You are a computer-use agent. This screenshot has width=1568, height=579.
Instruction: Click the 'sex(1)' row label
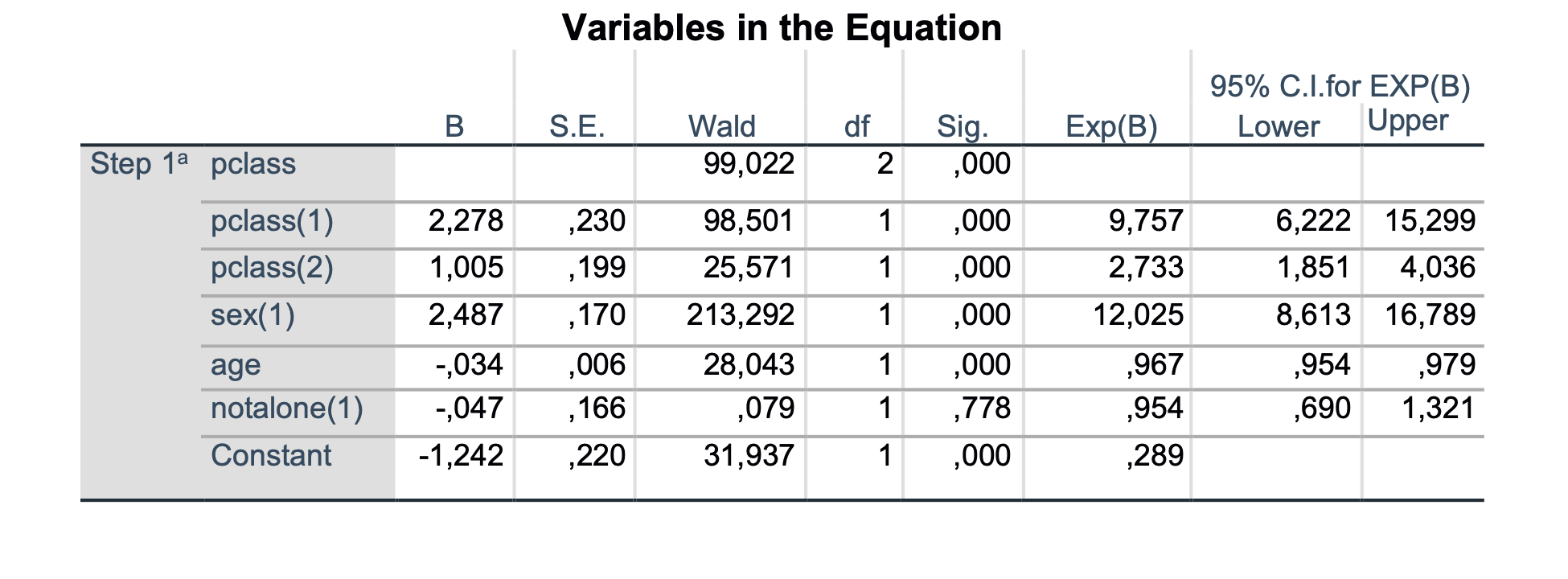pyautogui.click(x=252, y=314)
